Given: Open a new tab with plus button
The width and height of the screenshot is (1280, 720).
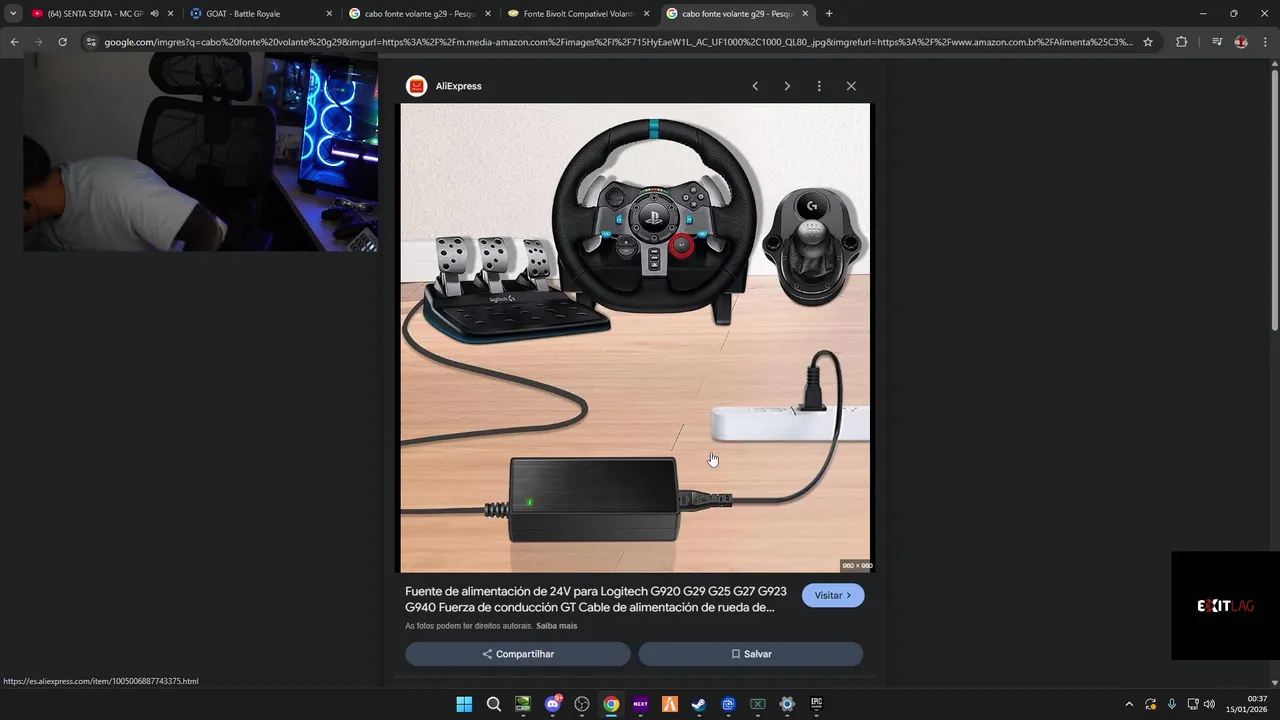Looking at the screenshot, I should (x=829, y=14).
